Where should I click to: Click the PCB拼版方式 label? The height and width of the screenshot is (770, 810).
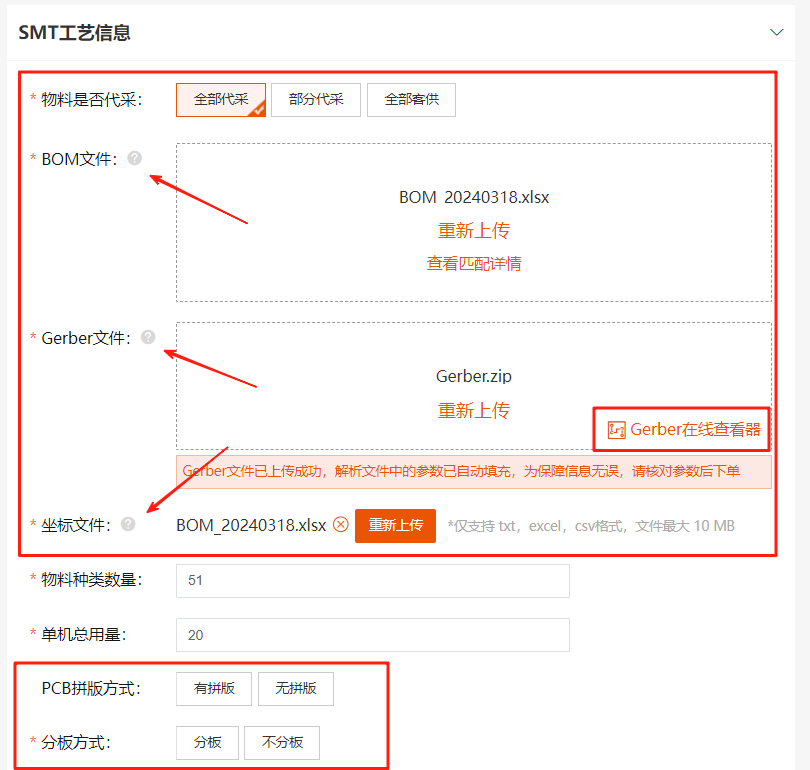pyautogui.click(x=91, y=688)
